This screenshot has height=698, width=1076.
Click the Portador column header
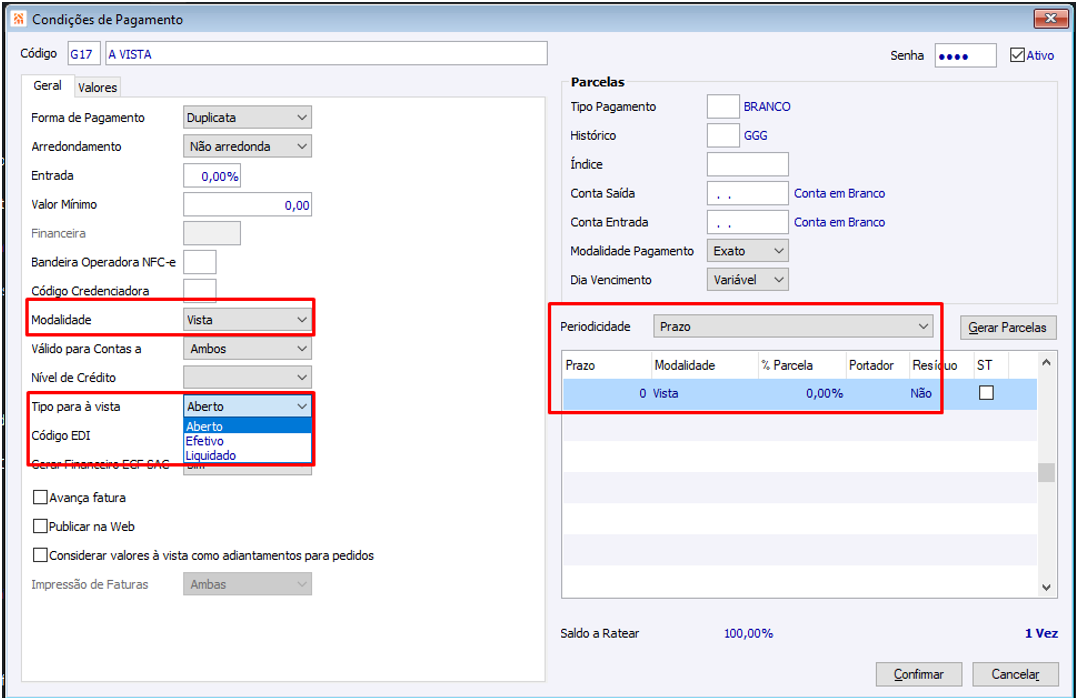pyautogui.click(x=877, y=365)
